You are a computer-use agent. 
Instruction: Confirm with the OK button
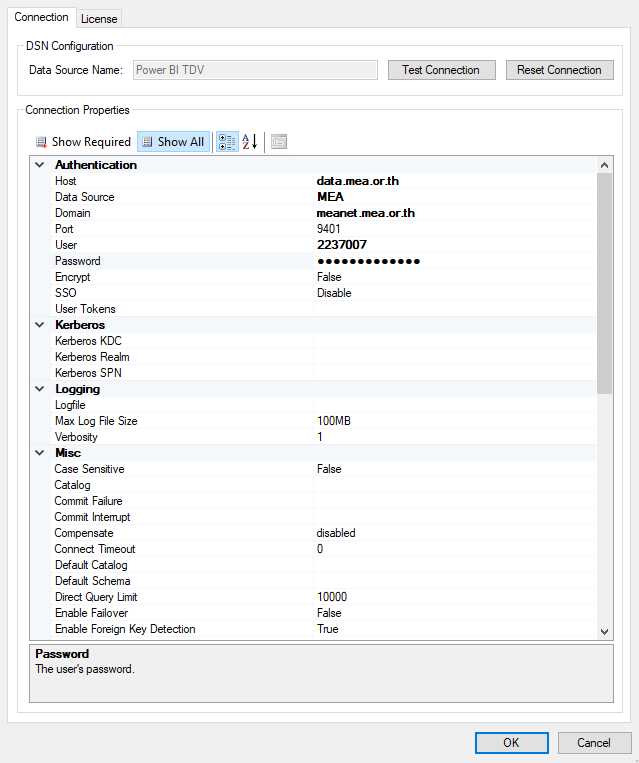(511, 743)
